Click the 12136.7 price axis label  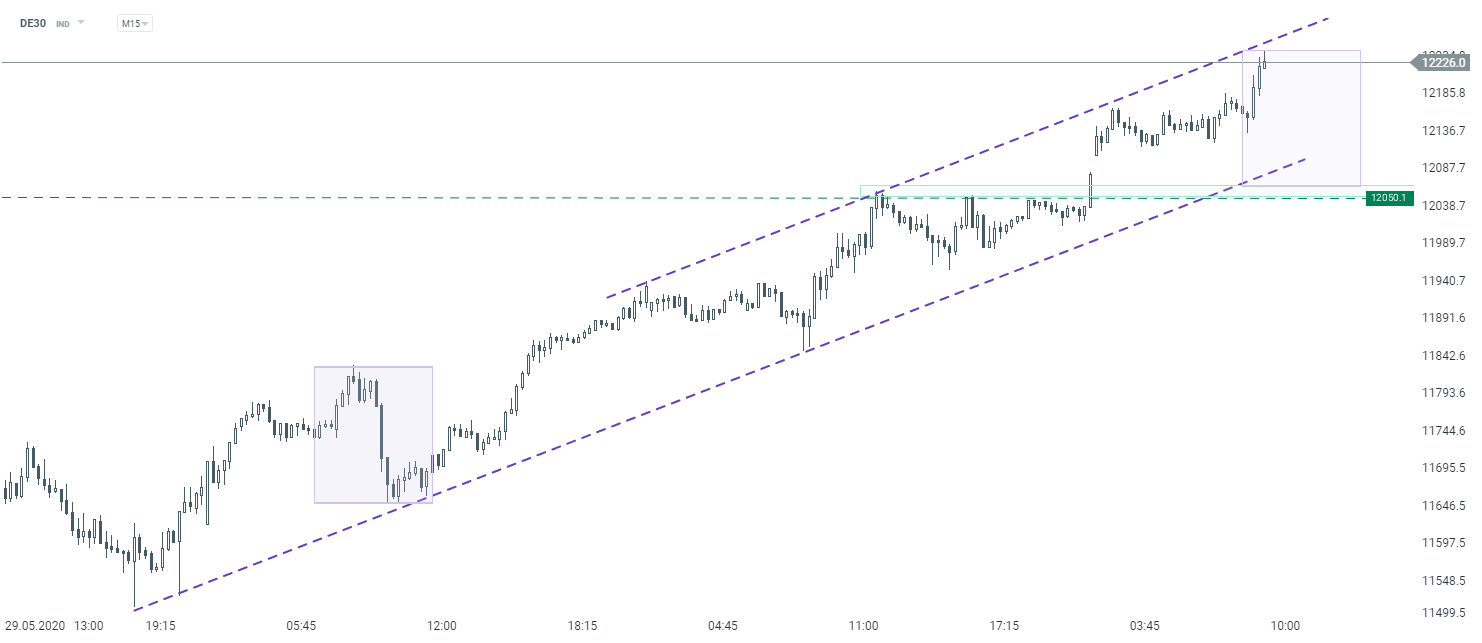click(x=1444, y=130)
